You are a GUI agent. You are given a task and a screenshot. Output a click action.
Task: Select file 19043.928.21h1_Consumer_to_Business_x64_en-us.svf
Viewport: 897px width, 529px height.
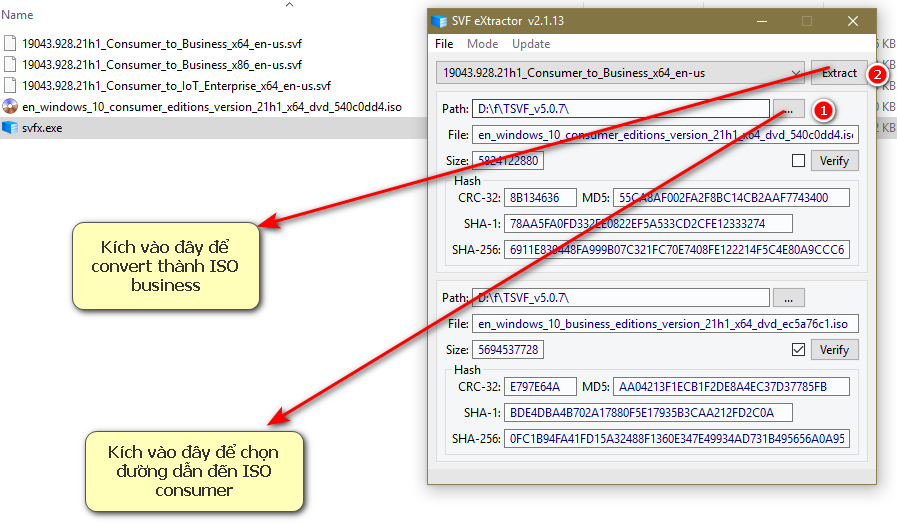tap(162, 43)
